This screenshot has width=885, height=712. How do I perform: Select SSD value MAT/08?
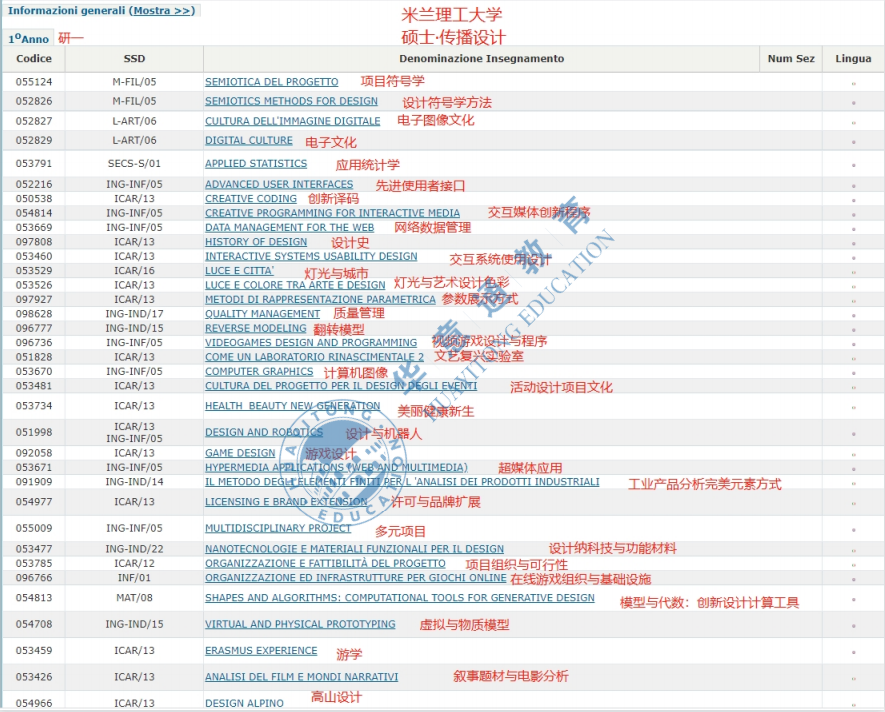point(134,598)
